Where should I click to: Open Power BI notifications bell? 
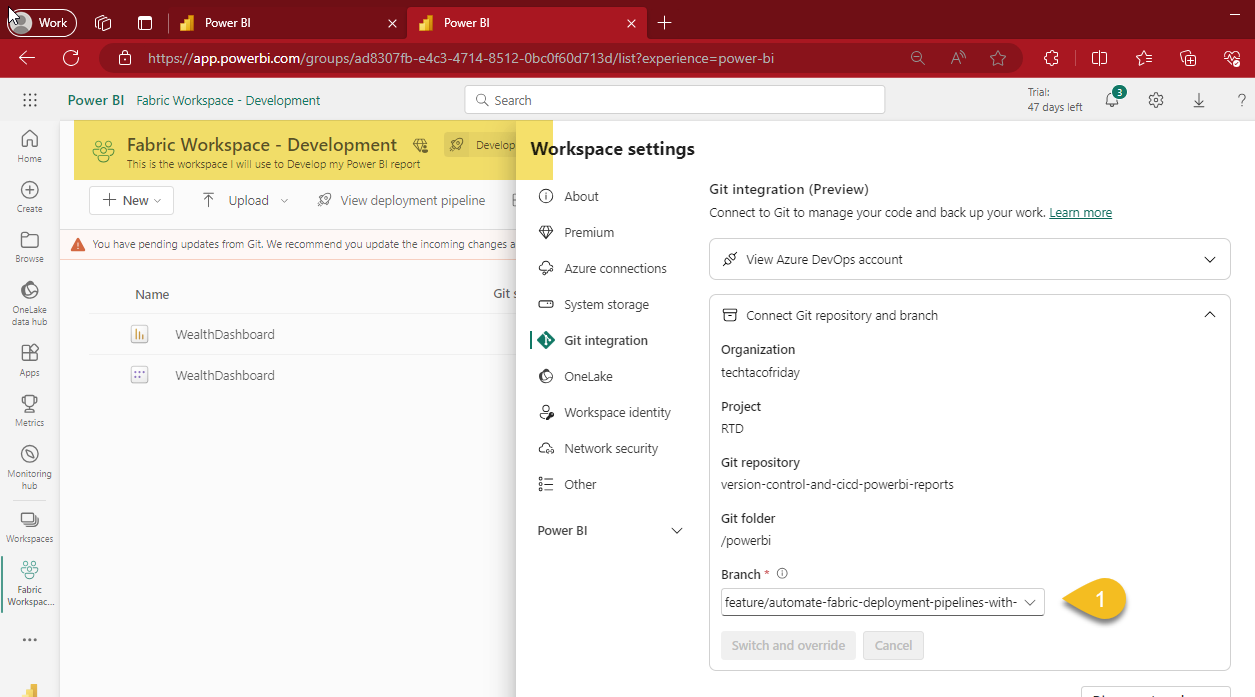(1111, 100)
